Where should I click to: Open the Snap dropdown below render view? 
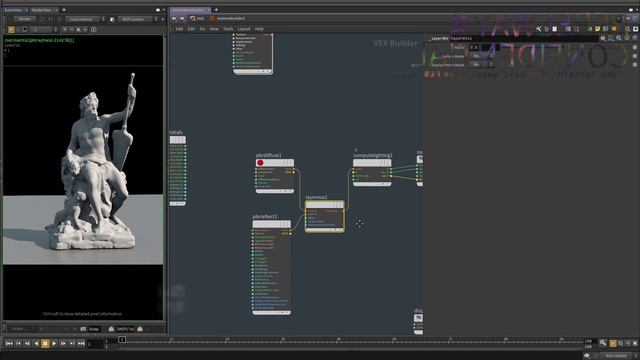tap(94, 329)
